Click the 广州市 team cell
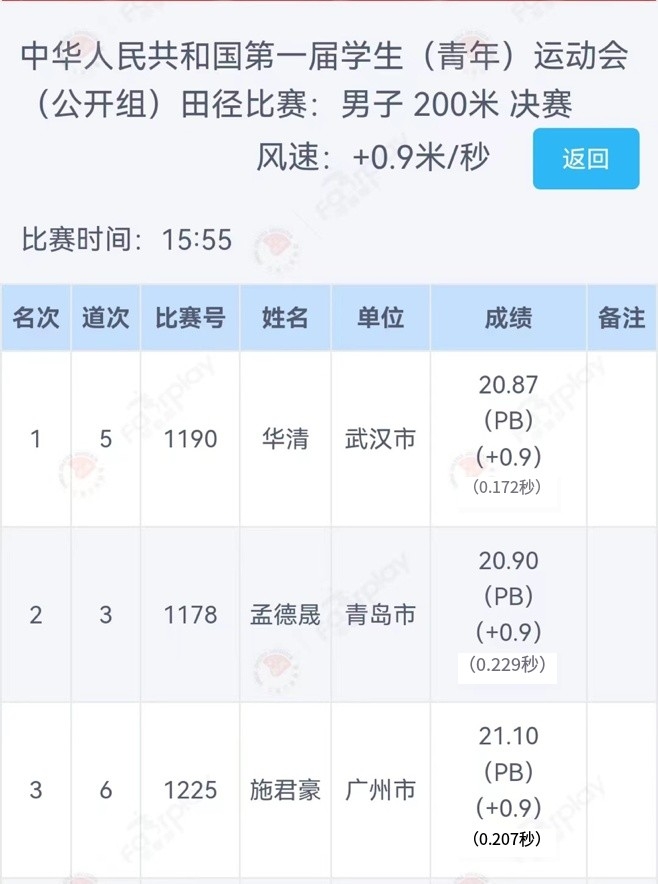Image resolution: width=658 pixels, height=884 pixels. pyautogui.click(x=381, y=790)
